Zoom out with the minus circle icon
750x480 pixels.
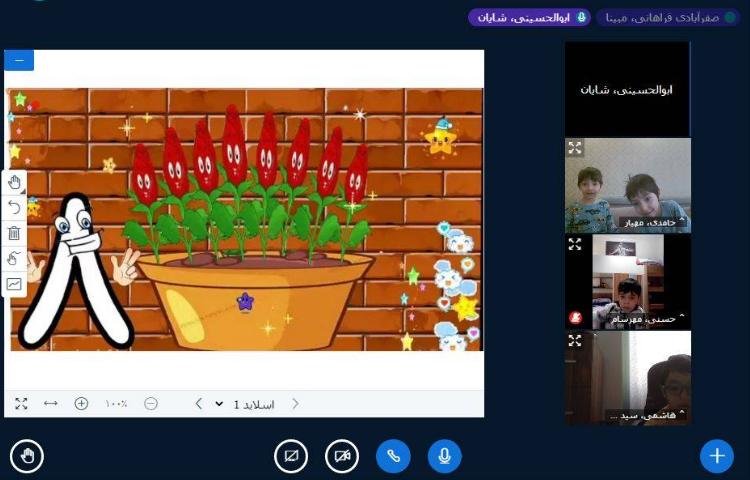point(151,404)
